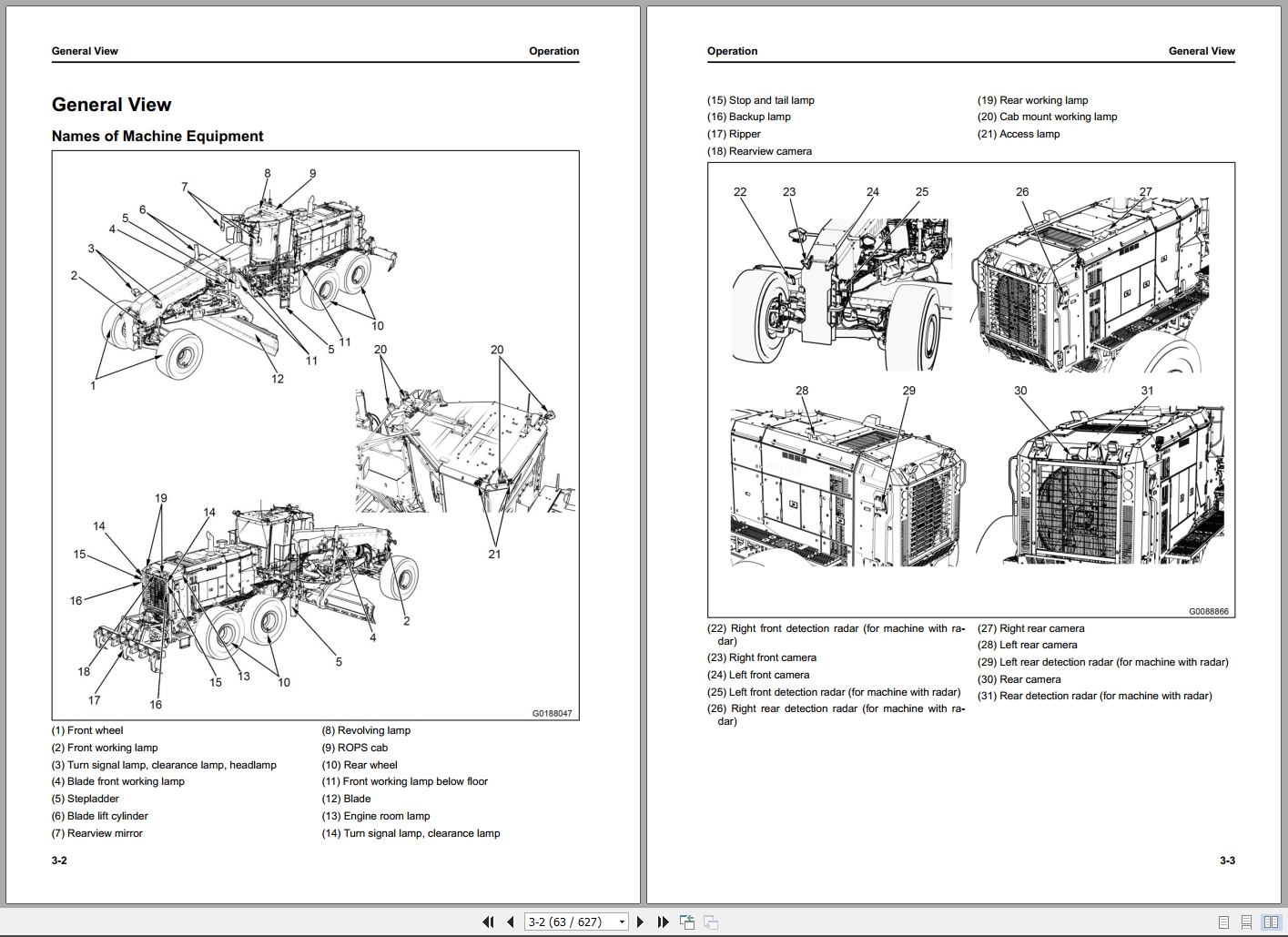Select the '(21) Access lamp' legend entry

(x=1019, y=134)
